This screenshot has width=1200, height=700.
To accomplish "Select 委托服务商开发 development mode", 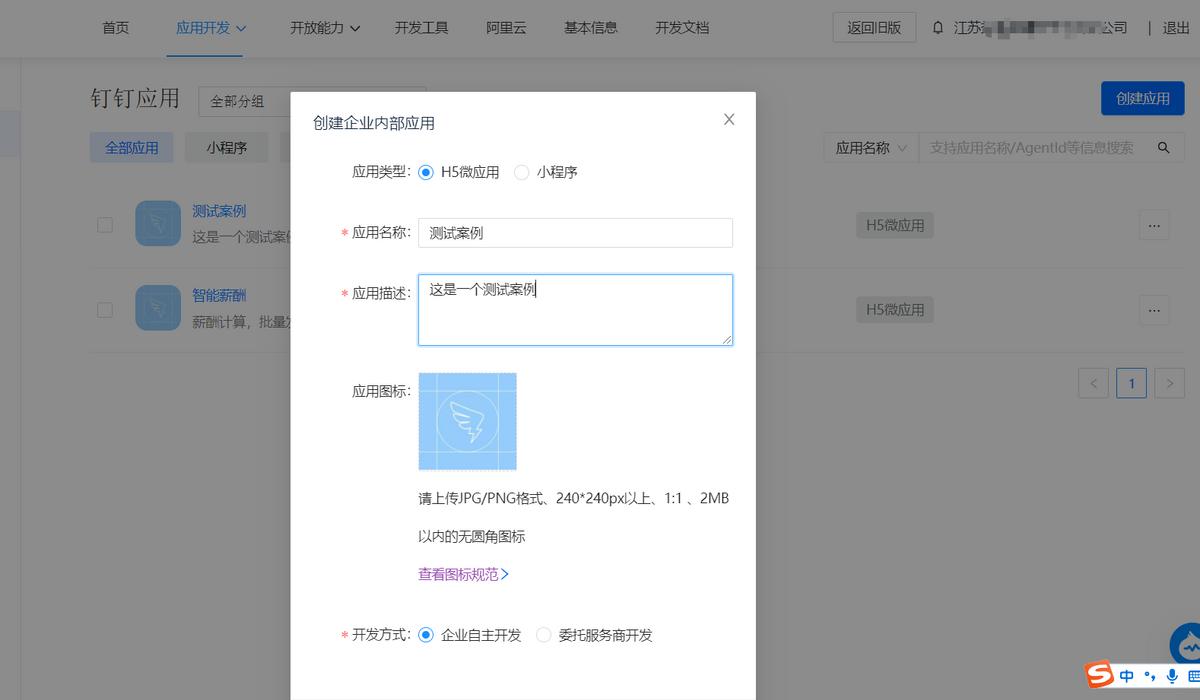I will 544,635.
